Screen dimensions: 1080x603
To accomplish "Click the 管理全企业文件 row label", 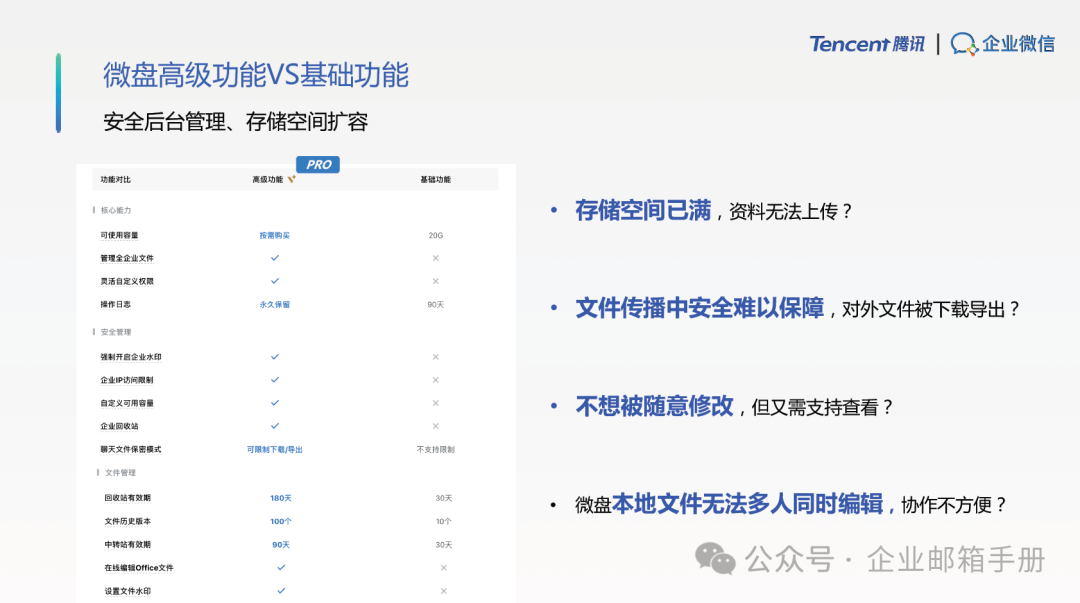I will click(x=127, y=258).
